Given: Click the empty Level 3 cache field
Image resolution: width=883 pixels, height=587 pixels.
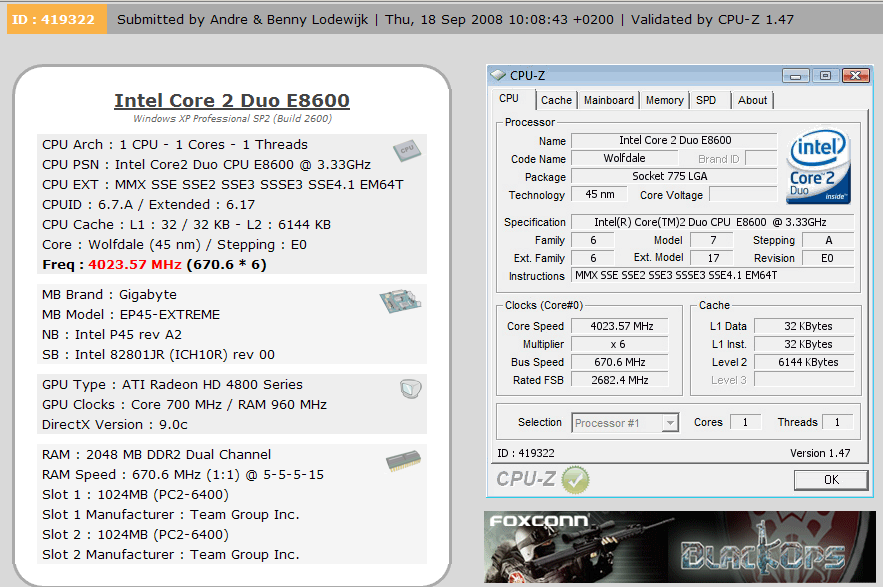Looking at the screenshot, I should [805, 380].
